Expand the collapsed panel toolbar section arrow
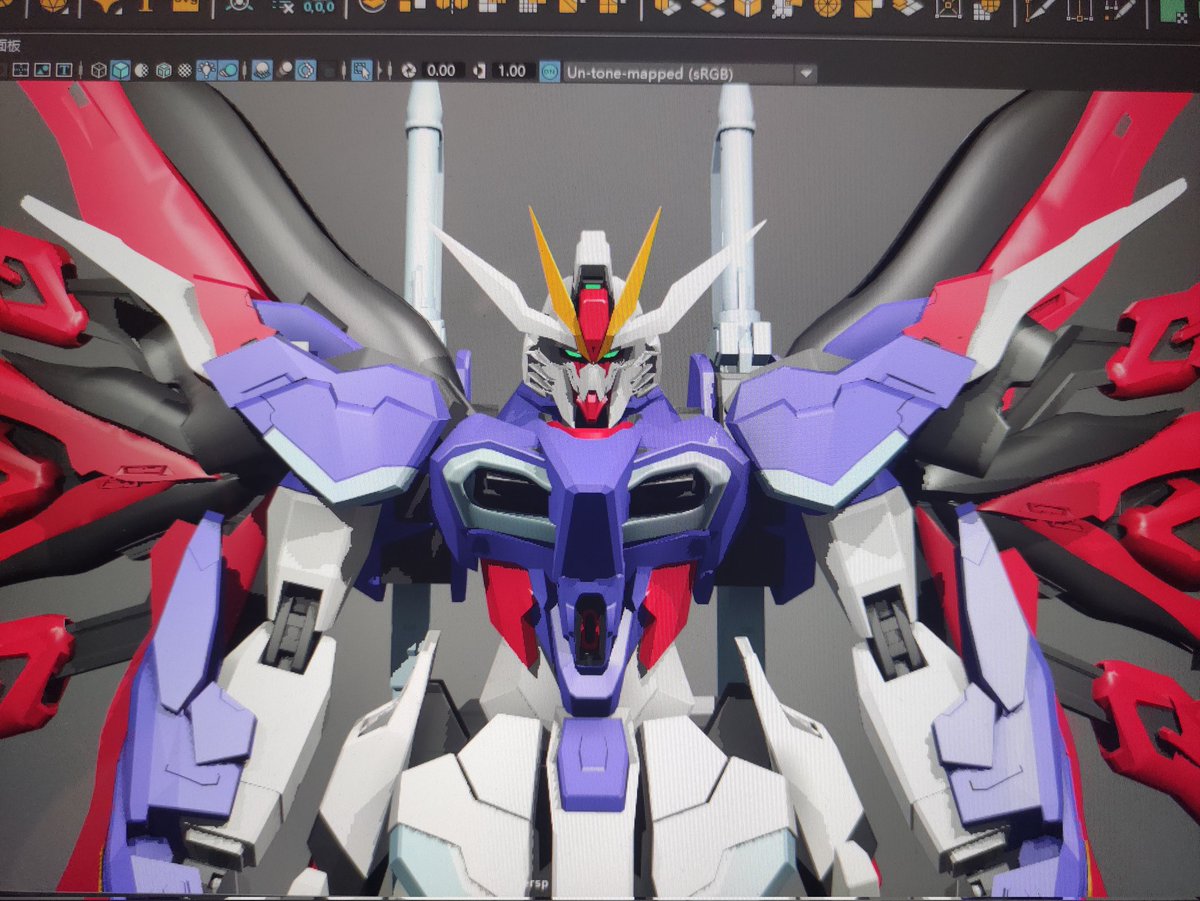The image size is (1200, 901). pyautogui.click(x=379, y=70)
